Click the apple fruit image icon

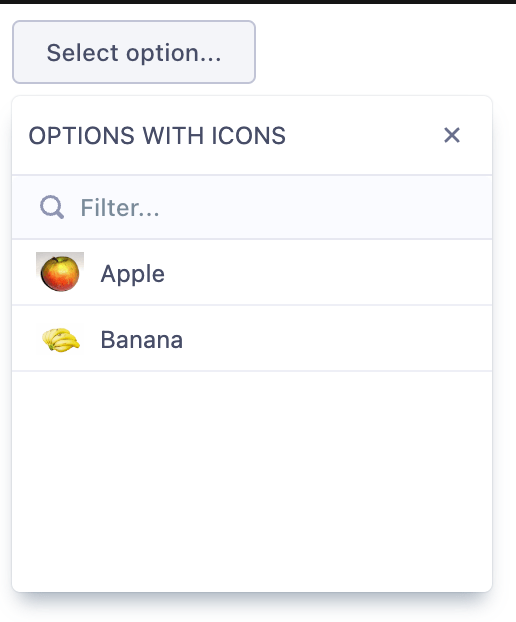pos(60,272)
